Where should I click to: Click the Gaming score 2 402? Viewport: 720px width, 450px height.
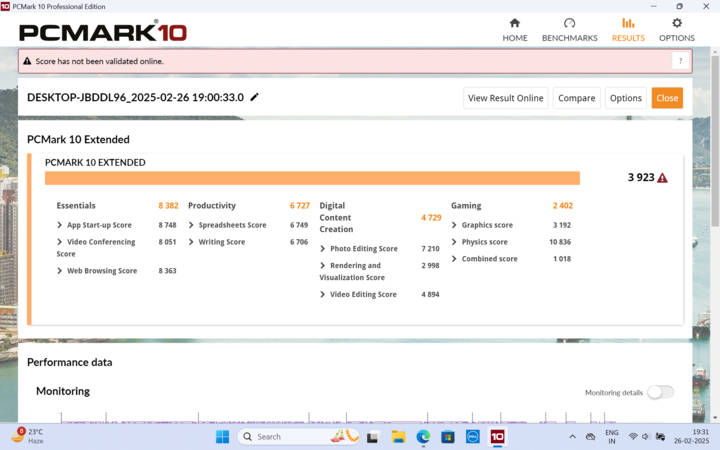click(562, 206)
